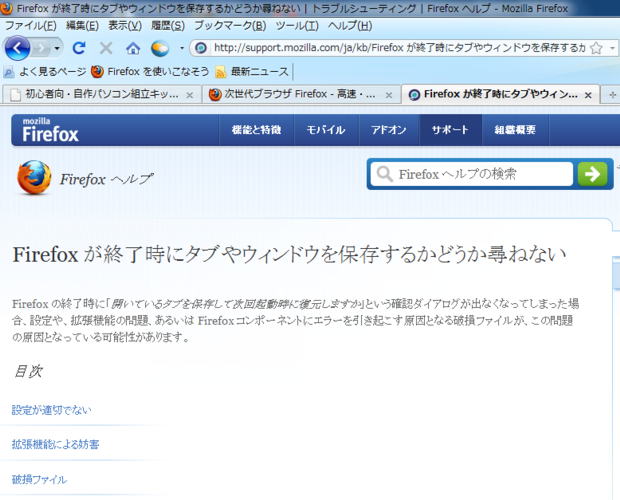Open the 機能と特徴 navigation item

click(x=256, y=130)
